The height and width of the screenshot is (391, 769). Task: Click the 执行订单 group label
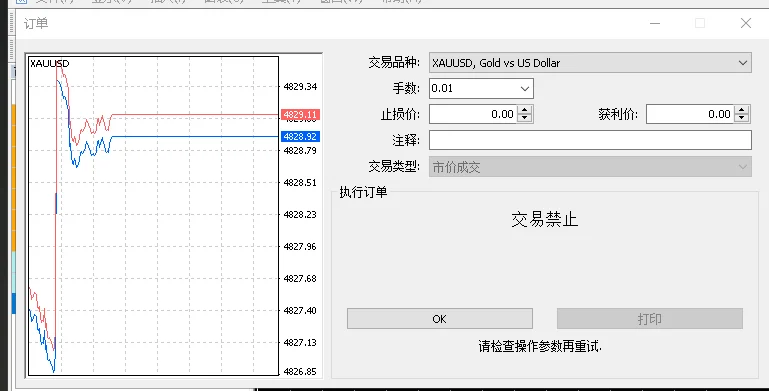click(363, 192)
